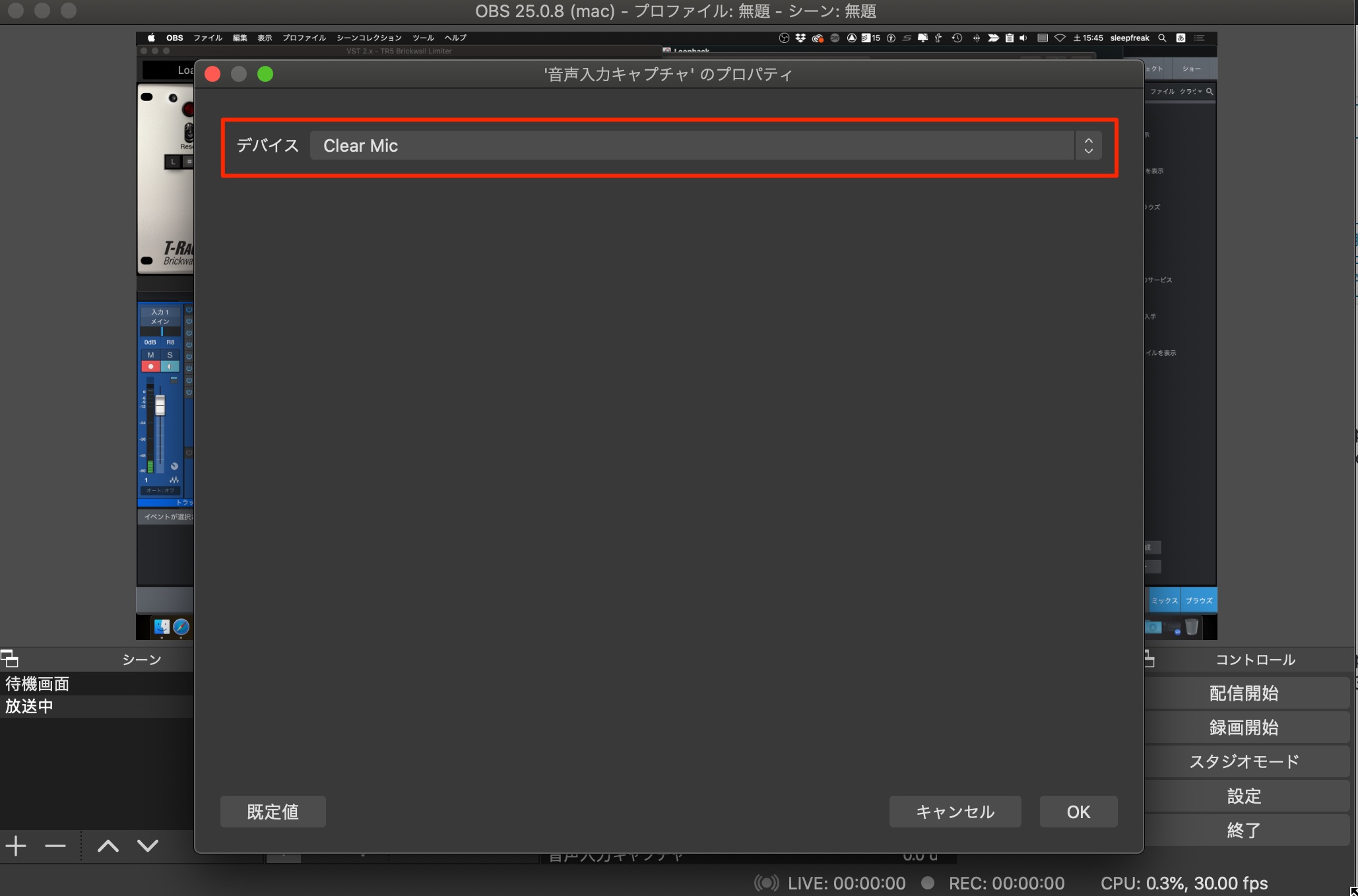Click the Time Machine icon in the menu bar
The image size is (1358, 896).
coord(957,38)
